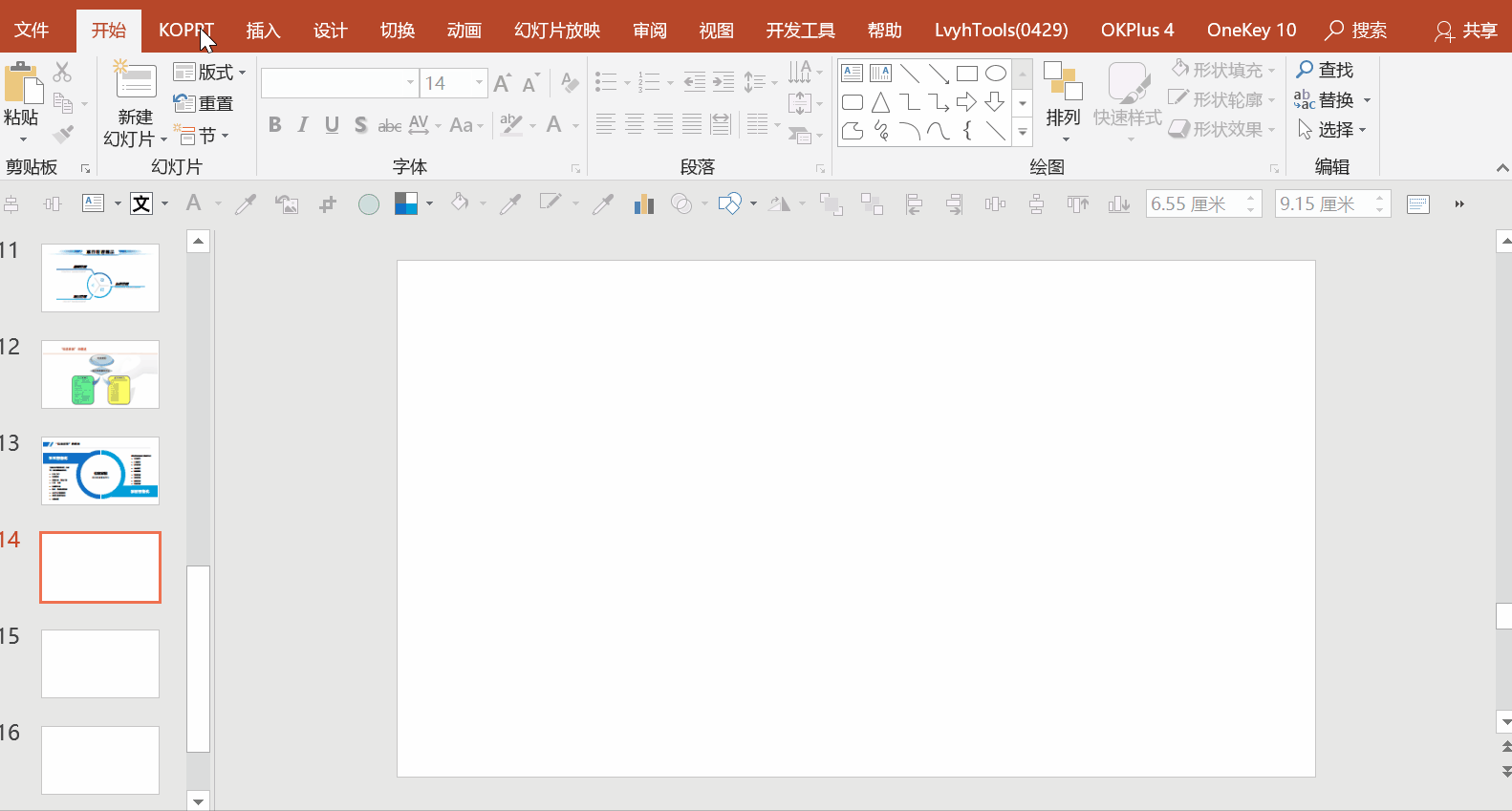
Task: Collapse the ribbon with the up chevron
Action: [x=1501, y=168]
